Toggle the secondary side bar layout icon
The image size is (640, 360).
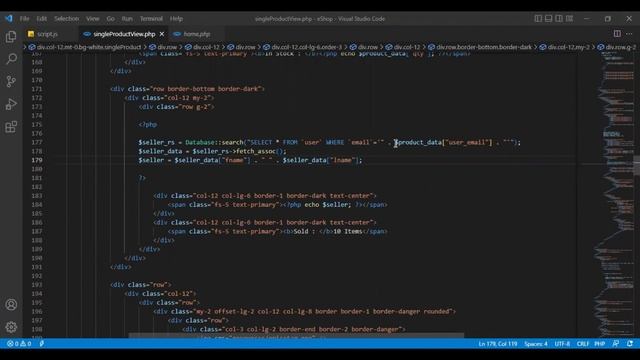(x=559, y=18)
